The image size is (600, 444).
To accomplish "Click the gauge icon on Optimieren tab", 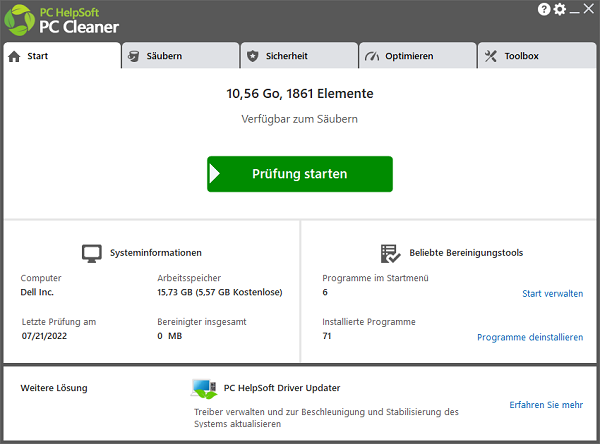I will point(372,57).
